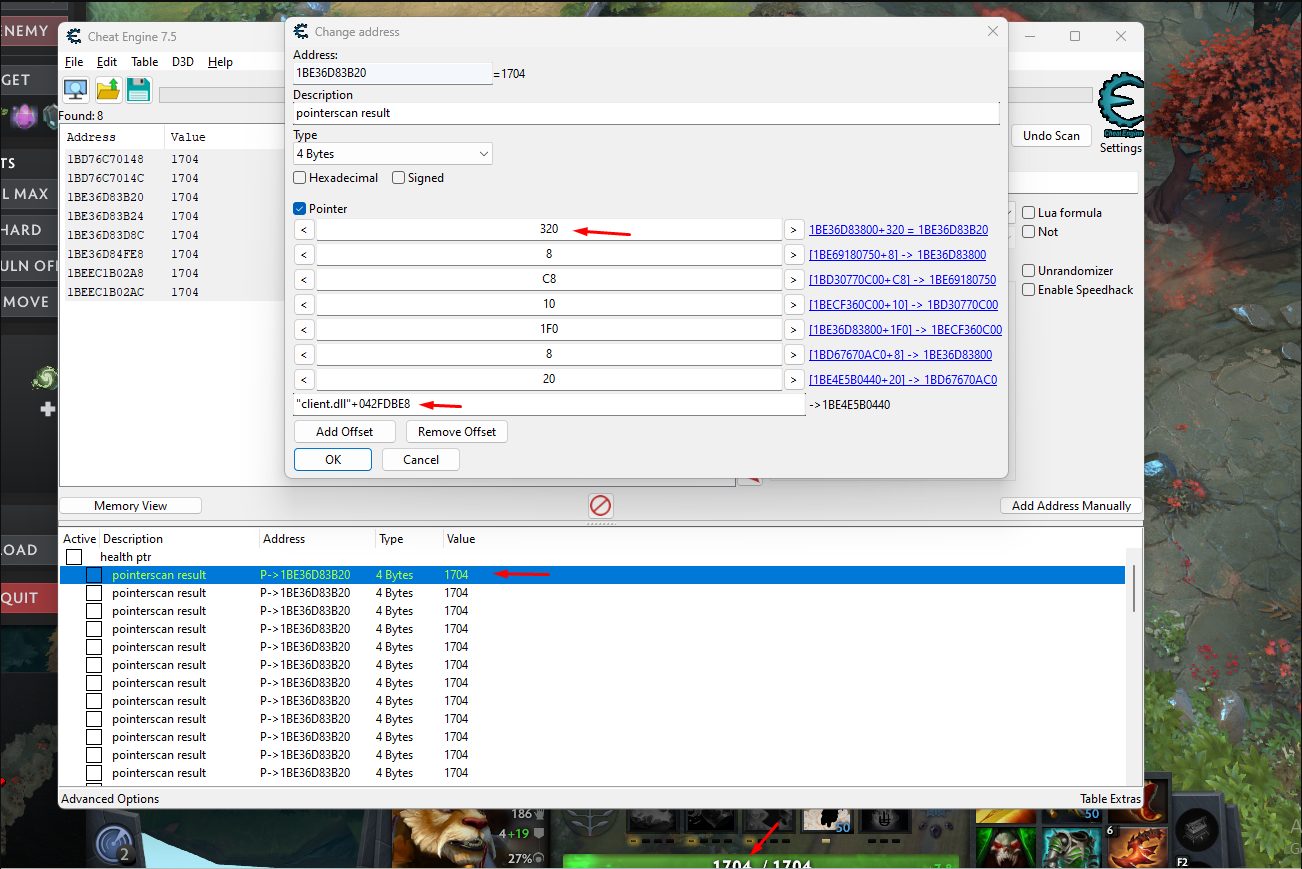Click the save floppy disk icon

pos(138,89)
